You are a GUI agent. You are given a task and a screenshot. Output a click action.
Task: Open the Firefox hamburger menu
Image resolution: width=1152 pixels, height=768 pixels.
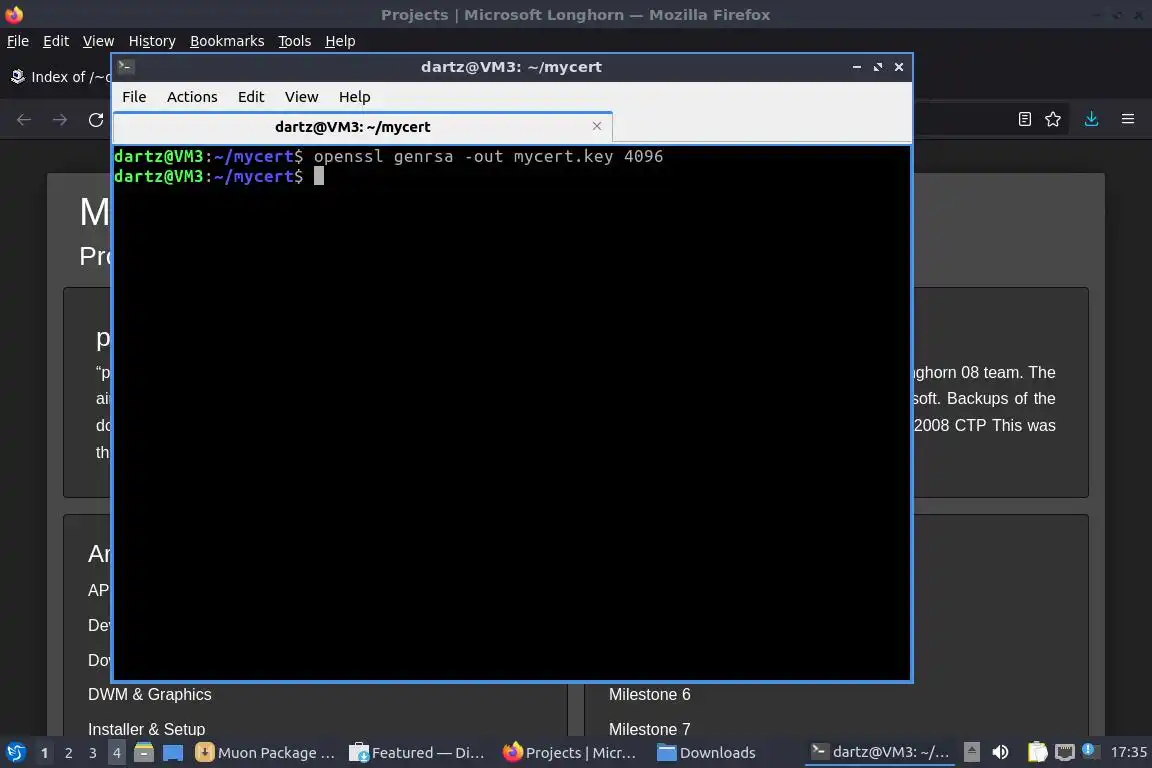[1128, 119]
